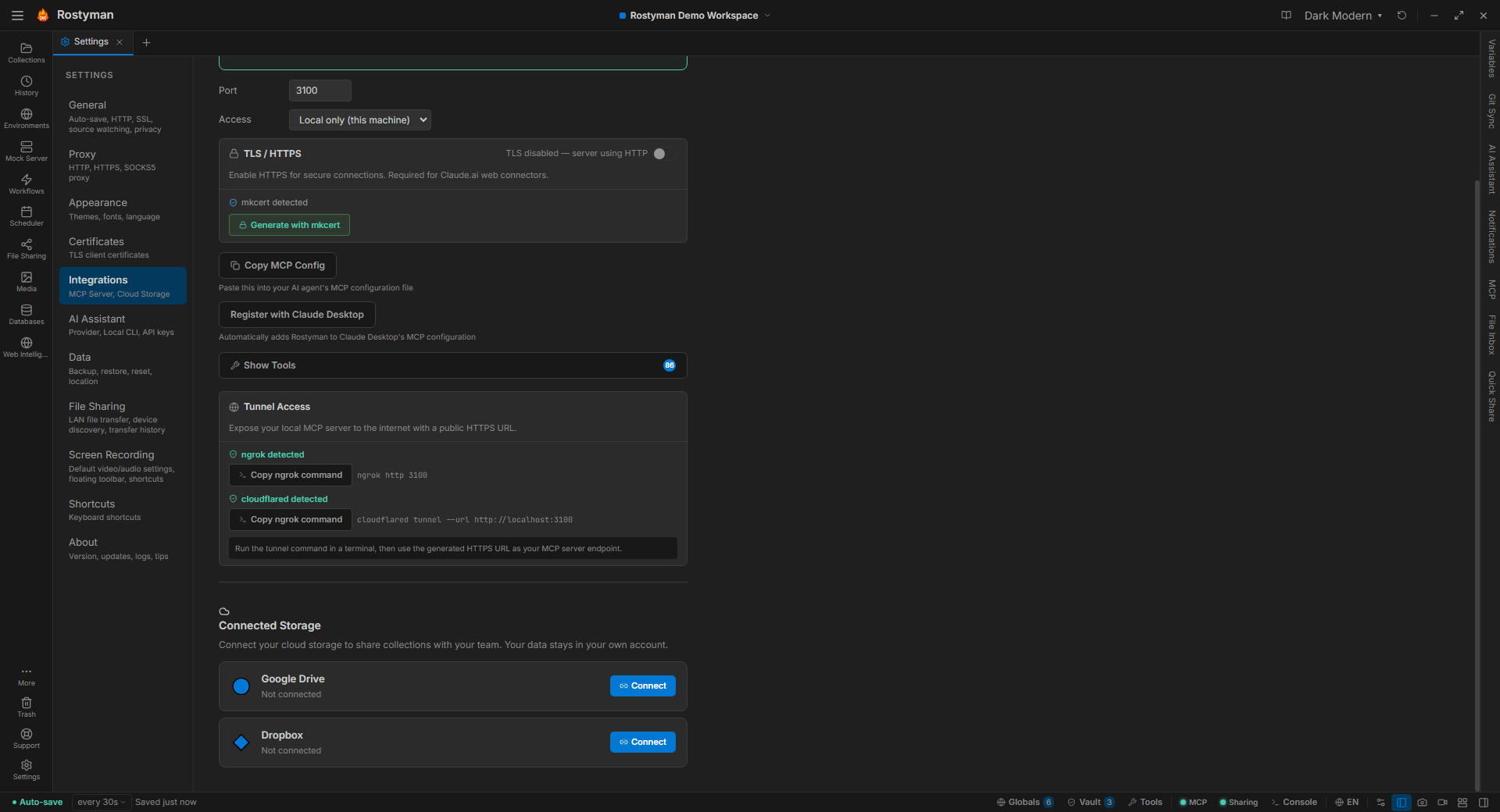Image resolution: width=1500 pixels, height=812 pixels.
Task: Click the reload icon in title bar
Action: (x=1402, y=15)
